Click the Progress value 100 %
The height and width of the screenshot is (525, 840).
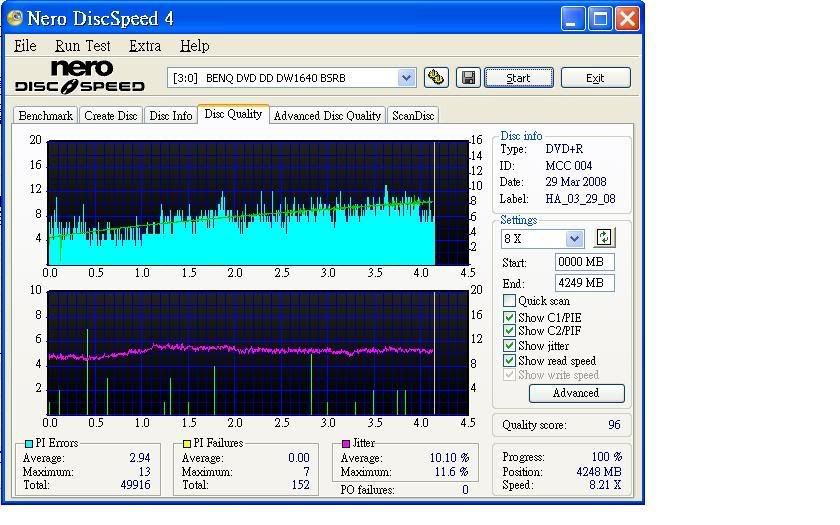point(607,456)
